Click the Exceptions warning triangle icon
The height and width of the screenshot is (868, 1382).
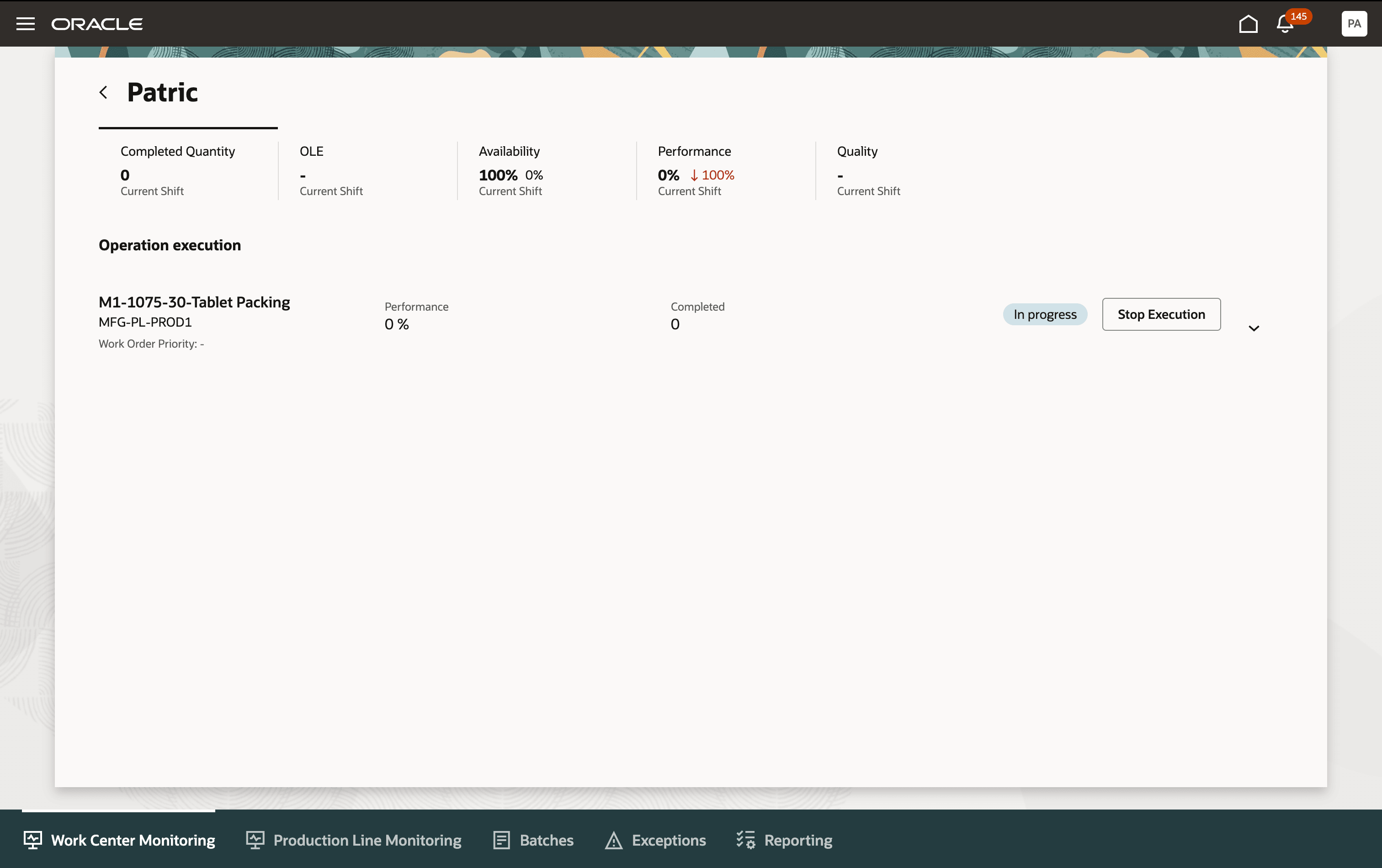point(613,840)
